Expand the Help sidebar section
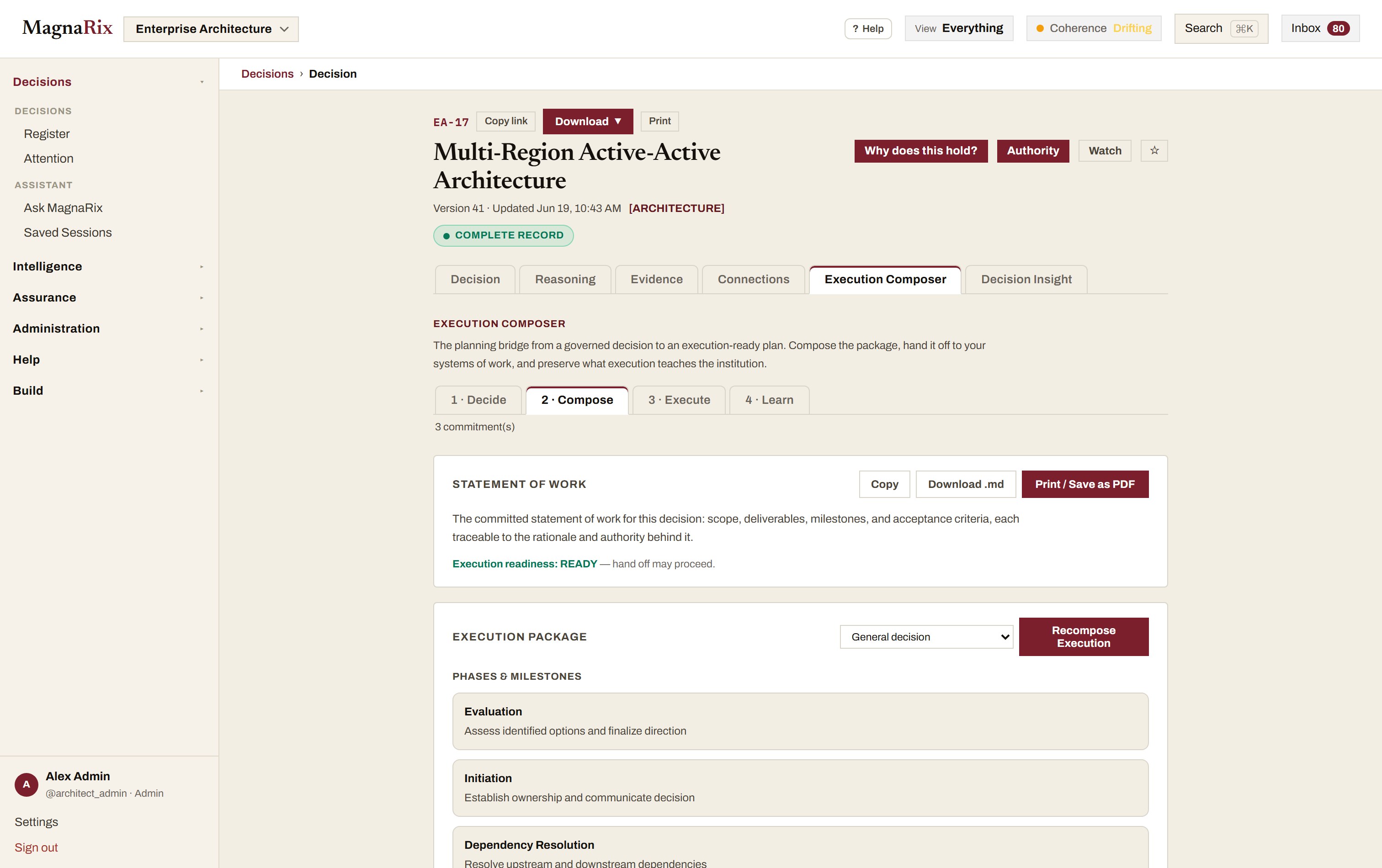This screenshot has width=1382, height=868. 109,360
